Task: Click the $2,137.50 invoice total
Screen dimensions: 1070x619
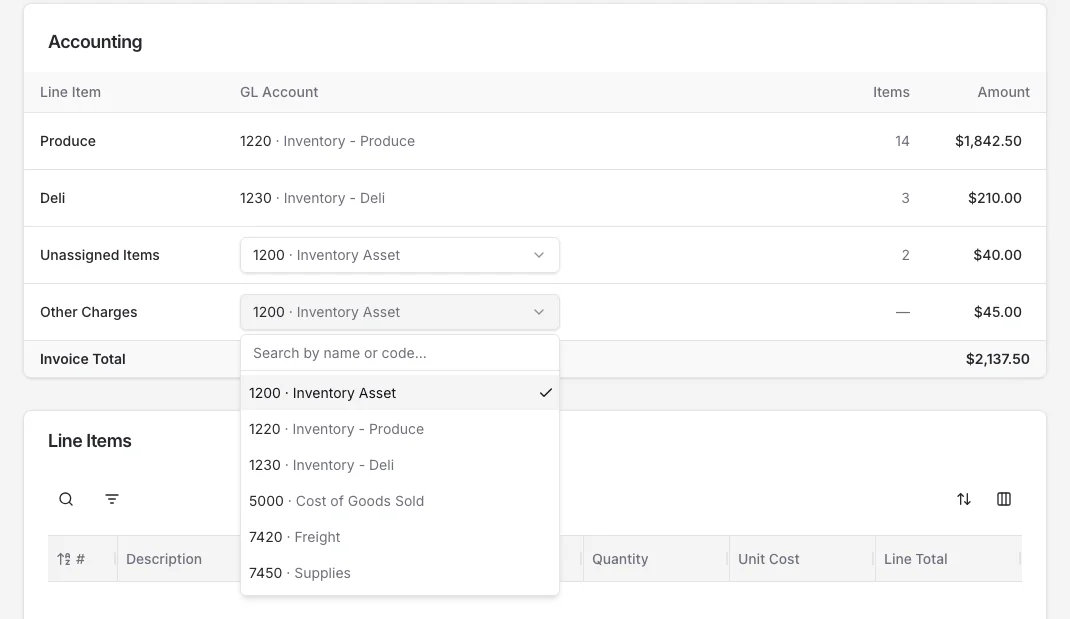Action: (x=998, y=359)
